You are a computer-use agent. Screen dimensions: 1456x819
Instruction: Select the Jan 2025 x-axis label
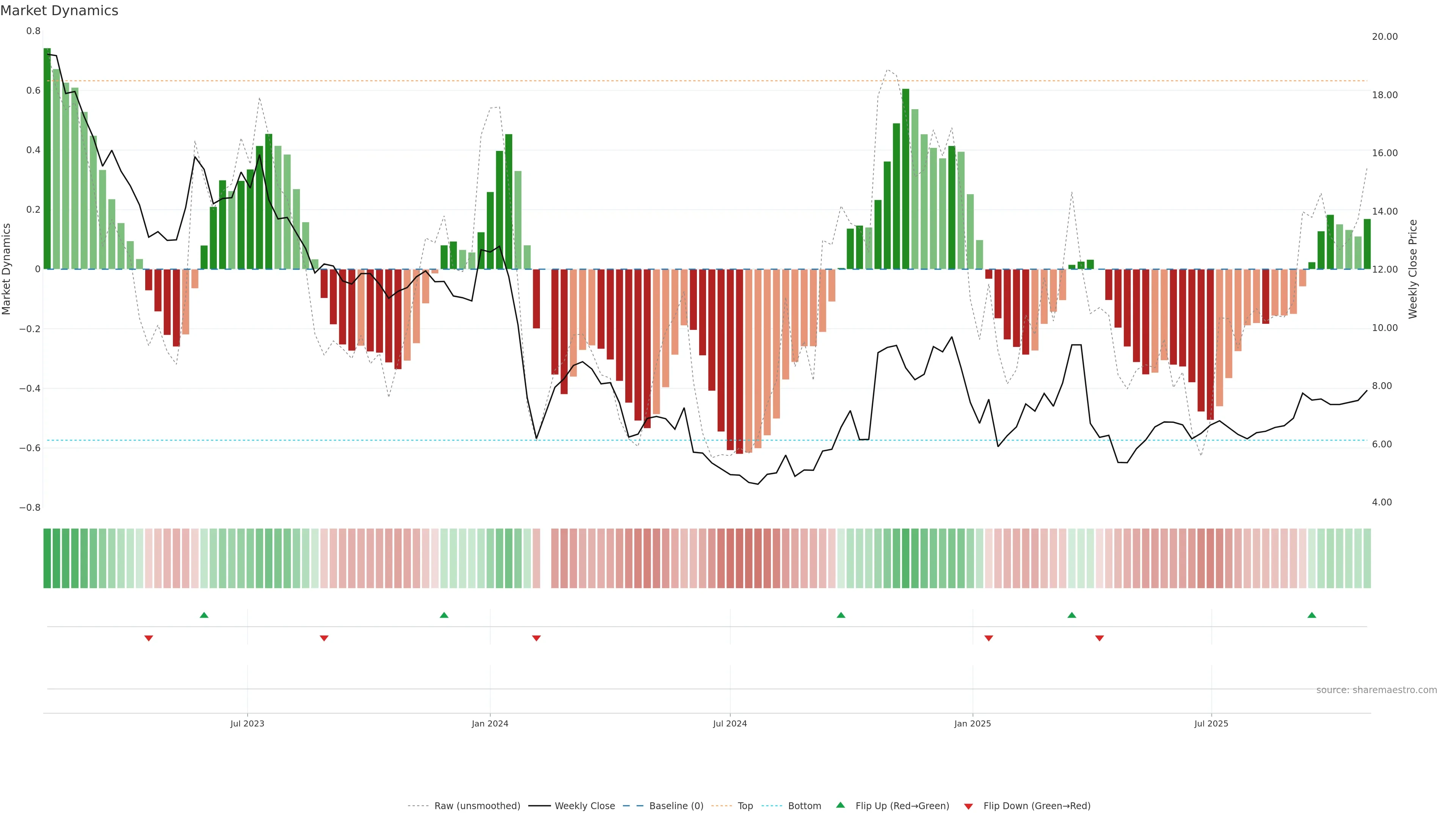pos(972,723)
